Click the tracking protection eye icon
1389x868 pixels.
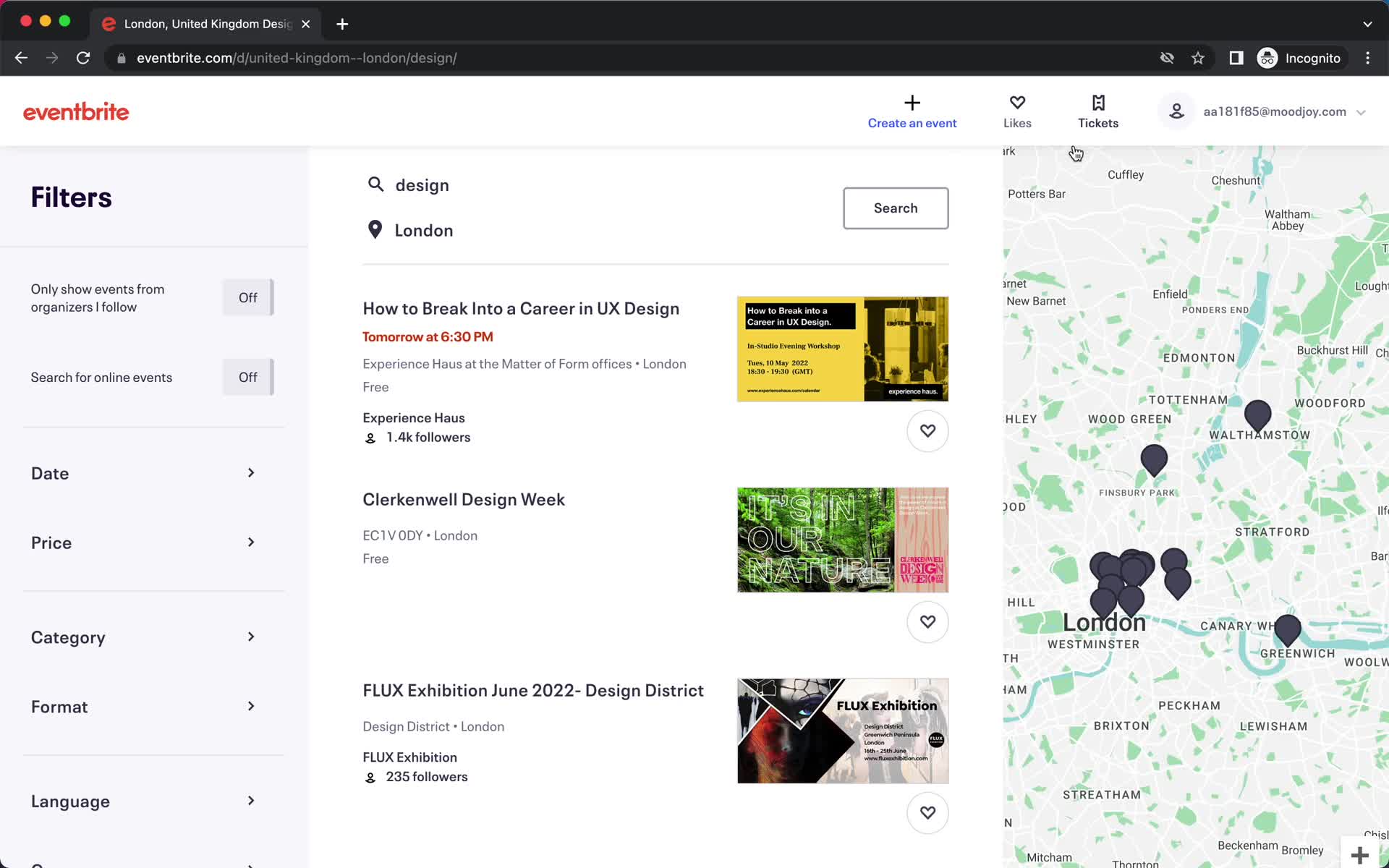tap(1167, 58)
